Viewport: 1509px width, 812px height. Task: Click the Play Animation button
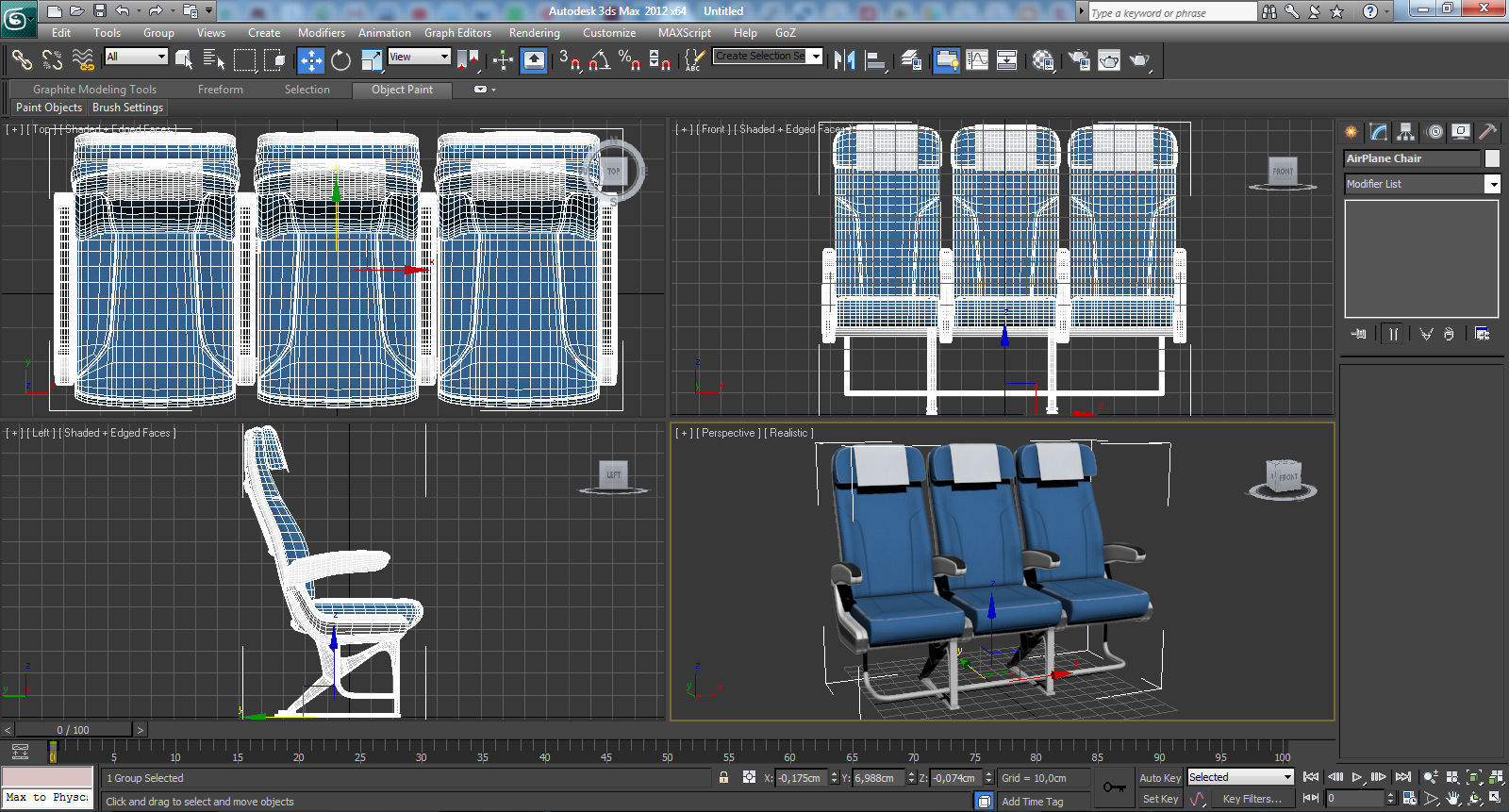[1357, 777]
